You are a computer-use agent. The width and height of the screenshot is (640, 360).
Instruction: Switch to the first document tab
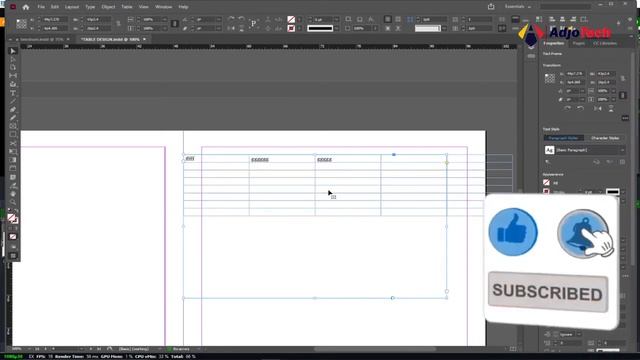tap(41, 39)
